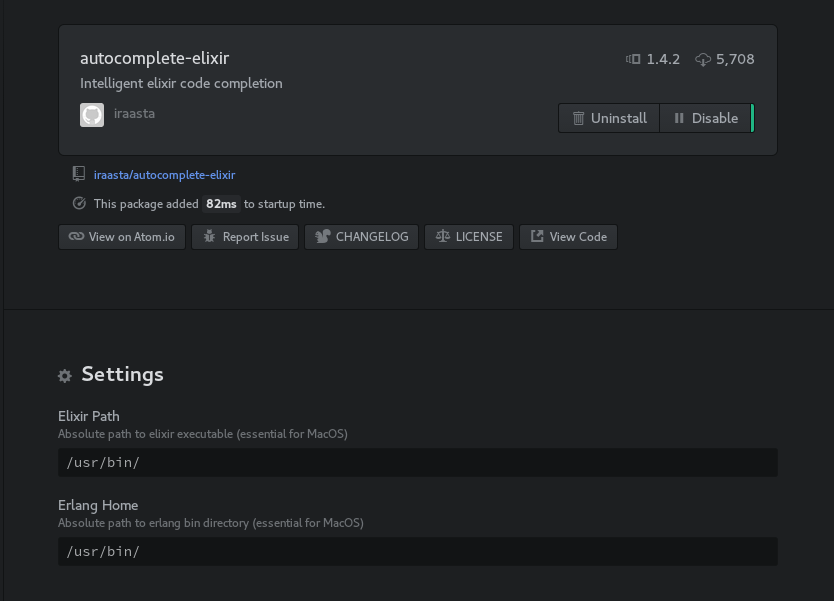The image size is (834, 601).
Task: Click the 82ms startup time badge
Action: coord(221,204)
